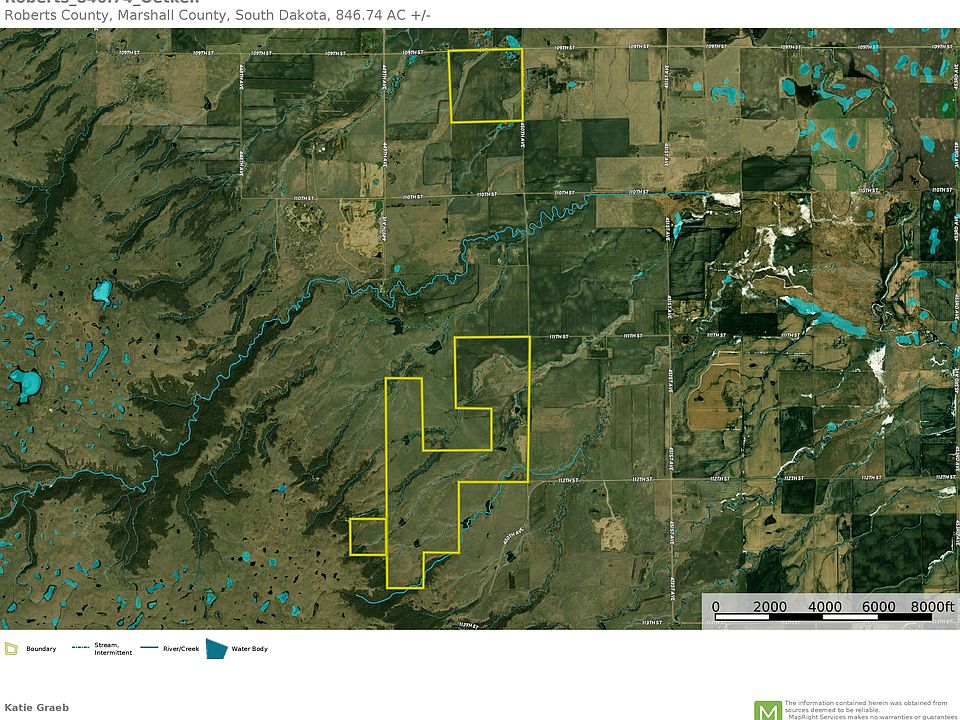Image resolution: width=960 pixels, height=720 pixels.
Task: Select the "River/Creek" legend label
Action: (181, 649)
